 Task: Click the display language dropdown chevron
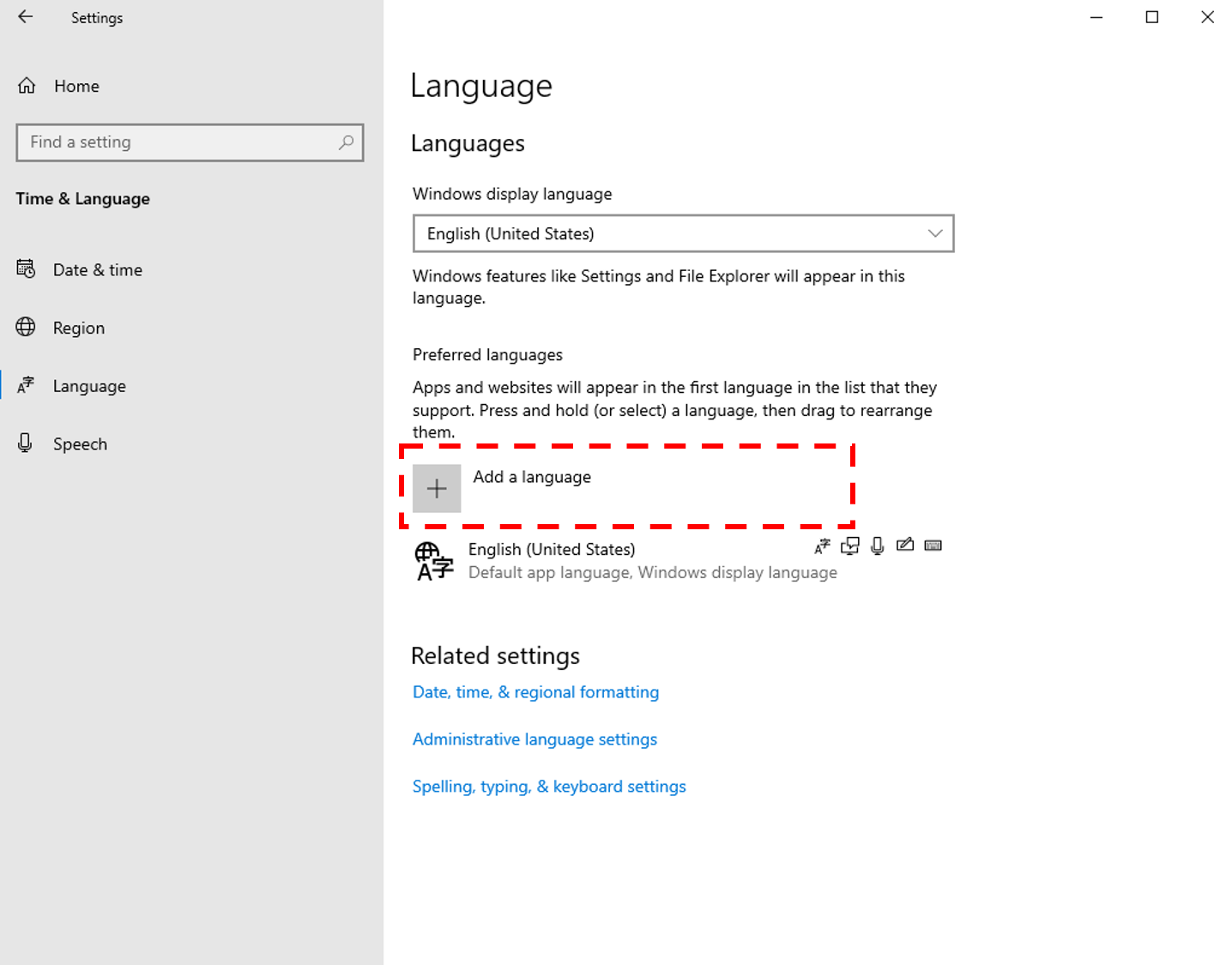[x=934, y=233]
